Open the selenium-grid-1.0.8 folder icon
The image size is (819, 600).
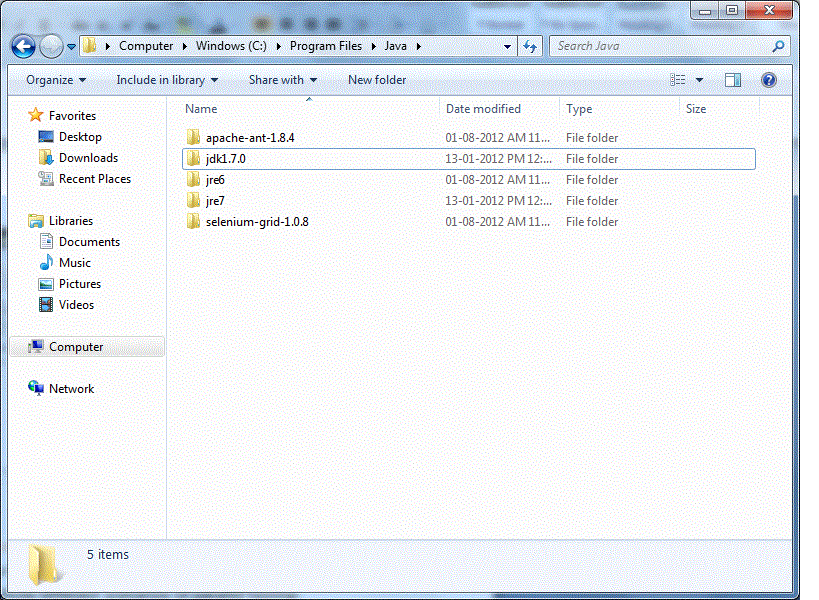pyautogui.click(x=193, y=221)
